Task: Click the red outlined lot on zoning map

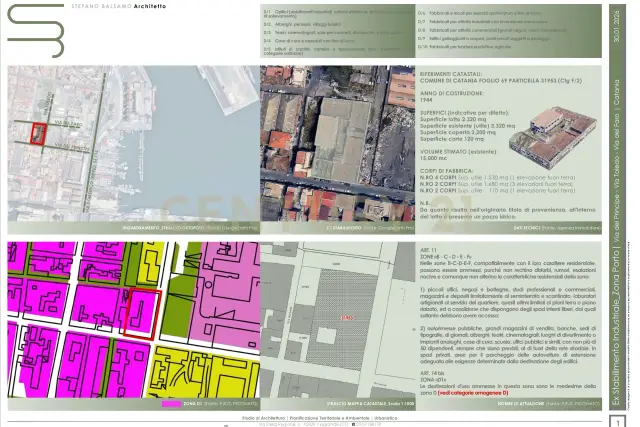Action: point(142,314)
